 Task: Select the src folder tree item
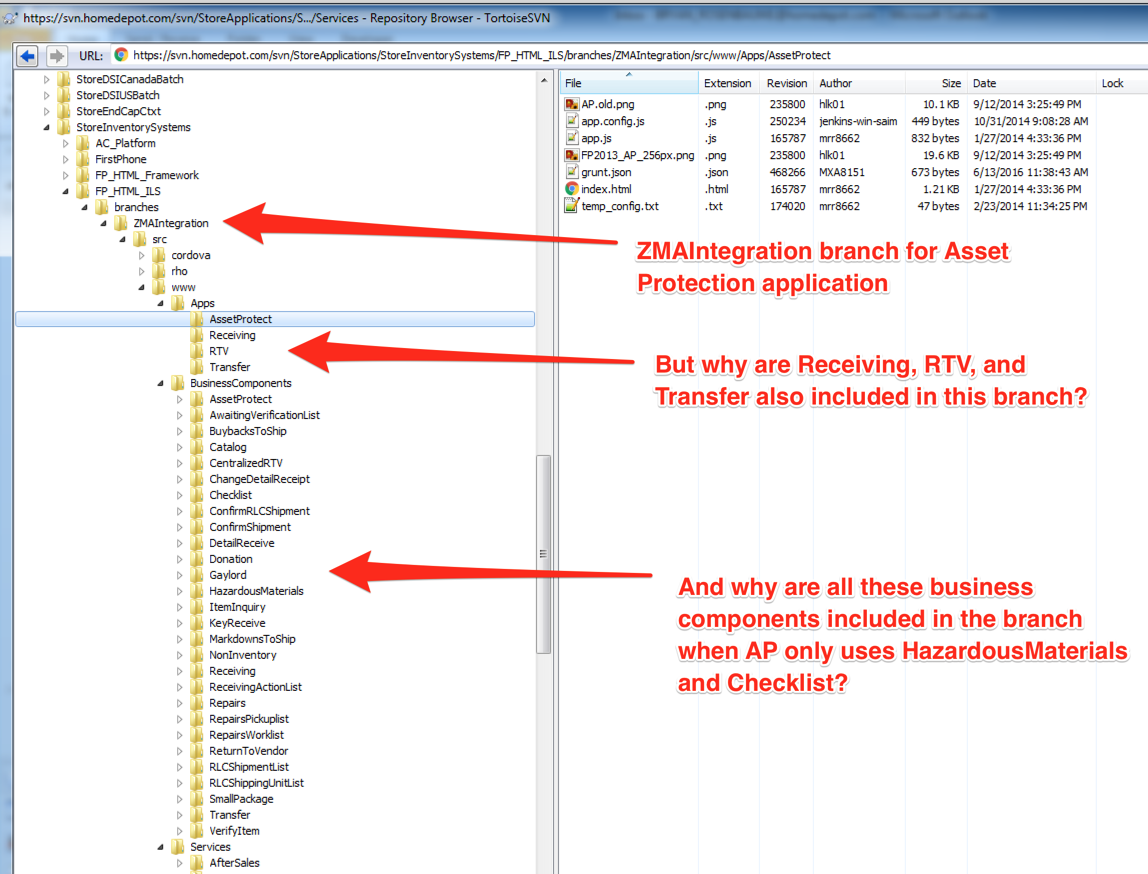point(160,239)
